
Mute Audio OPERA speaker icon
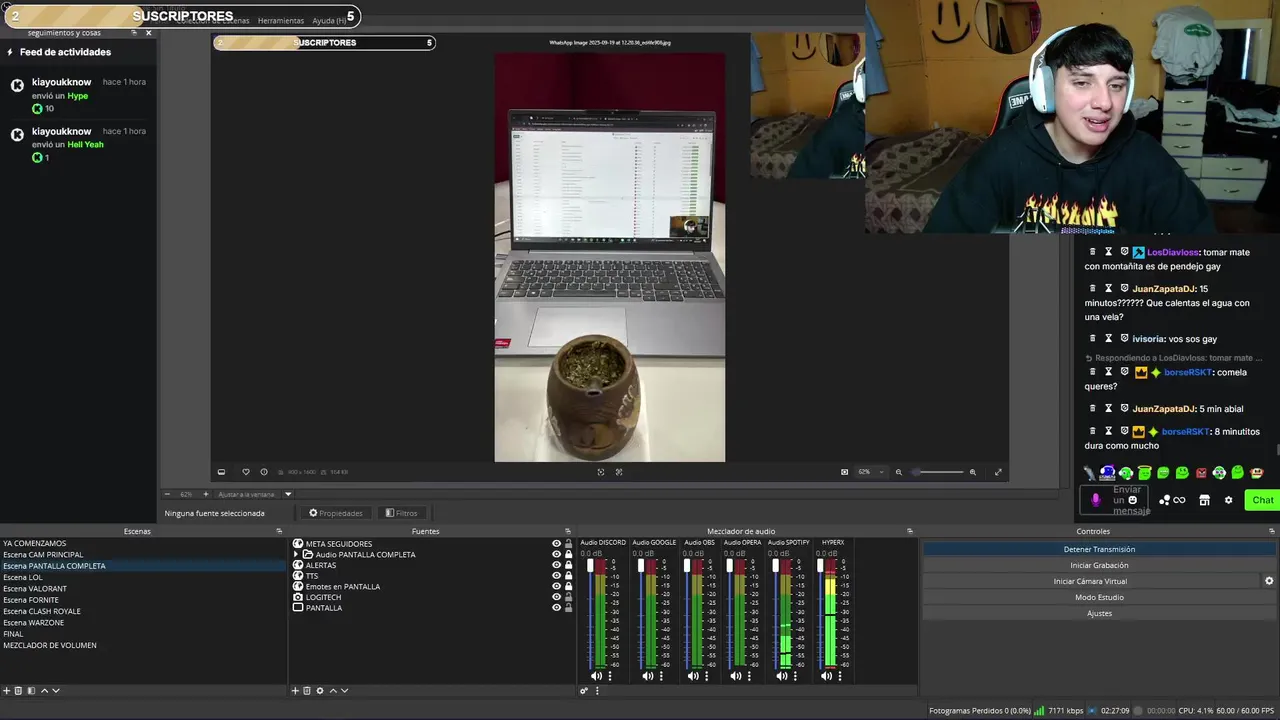click(x=735, y=676)
